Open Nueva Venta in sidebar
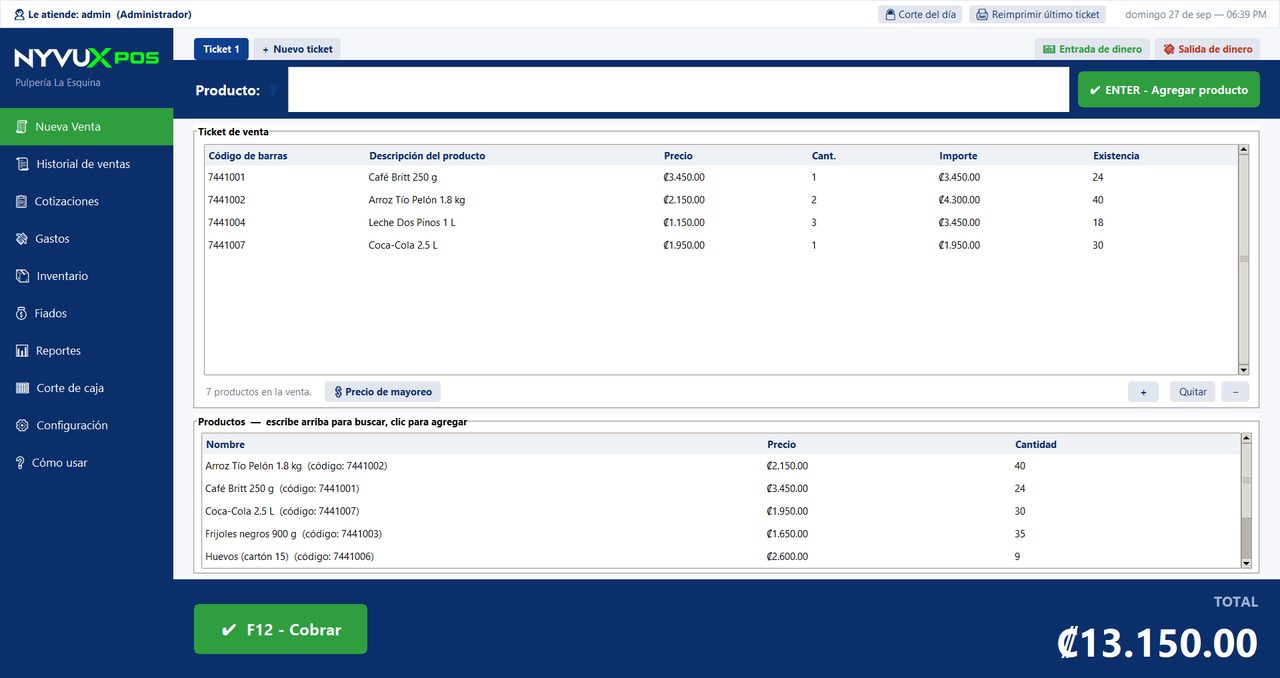 pyautogui.click(x=86, y=127)
